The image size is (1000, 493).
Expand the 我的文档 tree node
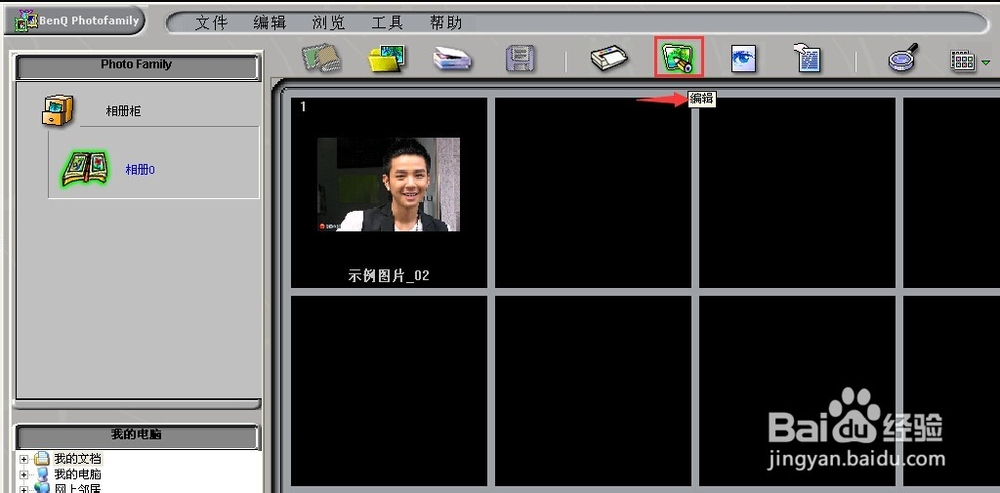[x=24, y=459]
